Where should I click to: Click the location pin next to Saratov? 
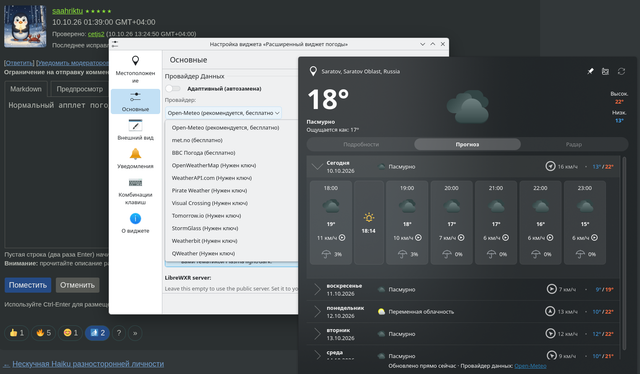coord(313,71)
